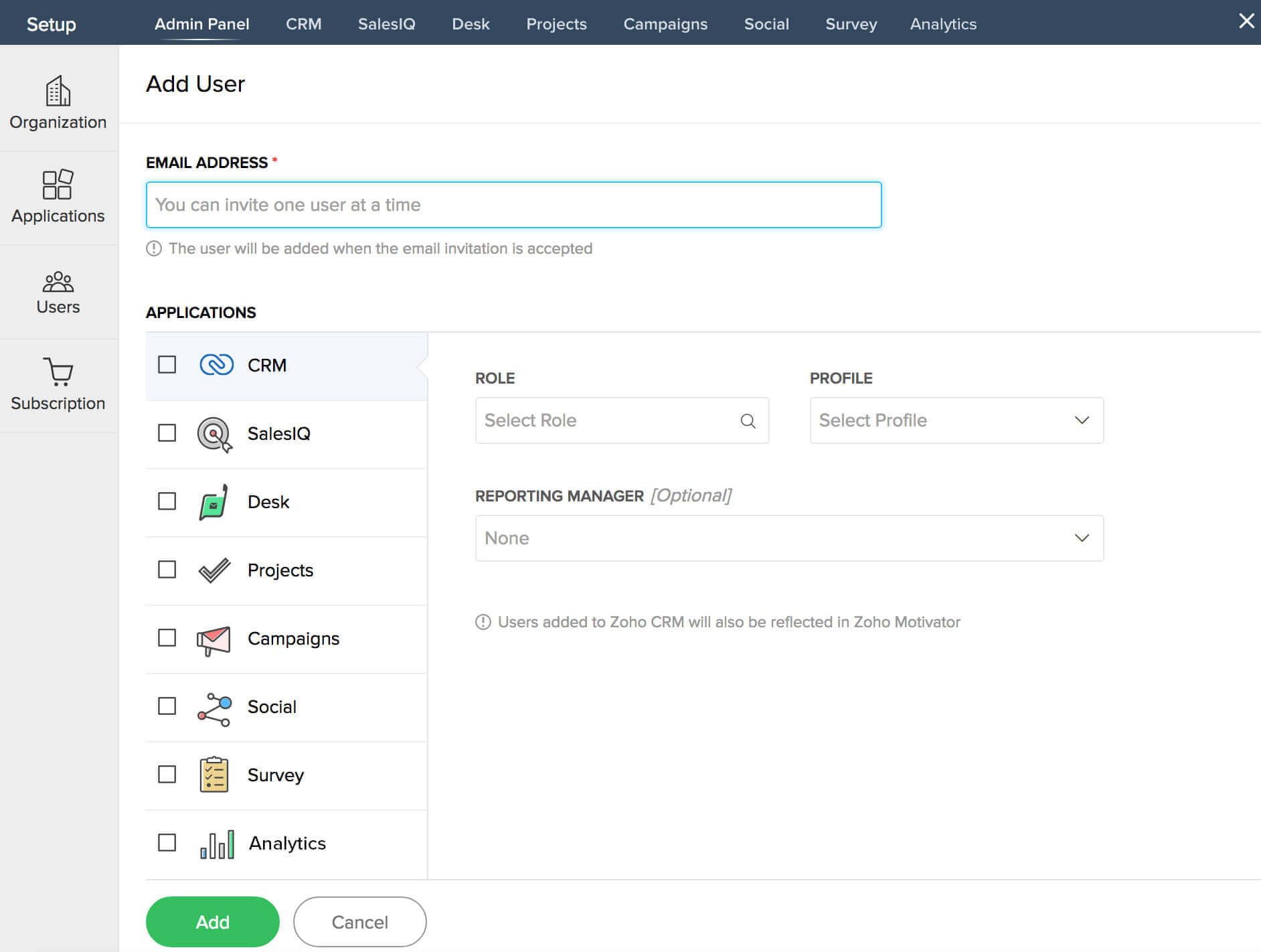The image size is (1261, 952).
Task: Click inside the email address field
Action: 513,205
